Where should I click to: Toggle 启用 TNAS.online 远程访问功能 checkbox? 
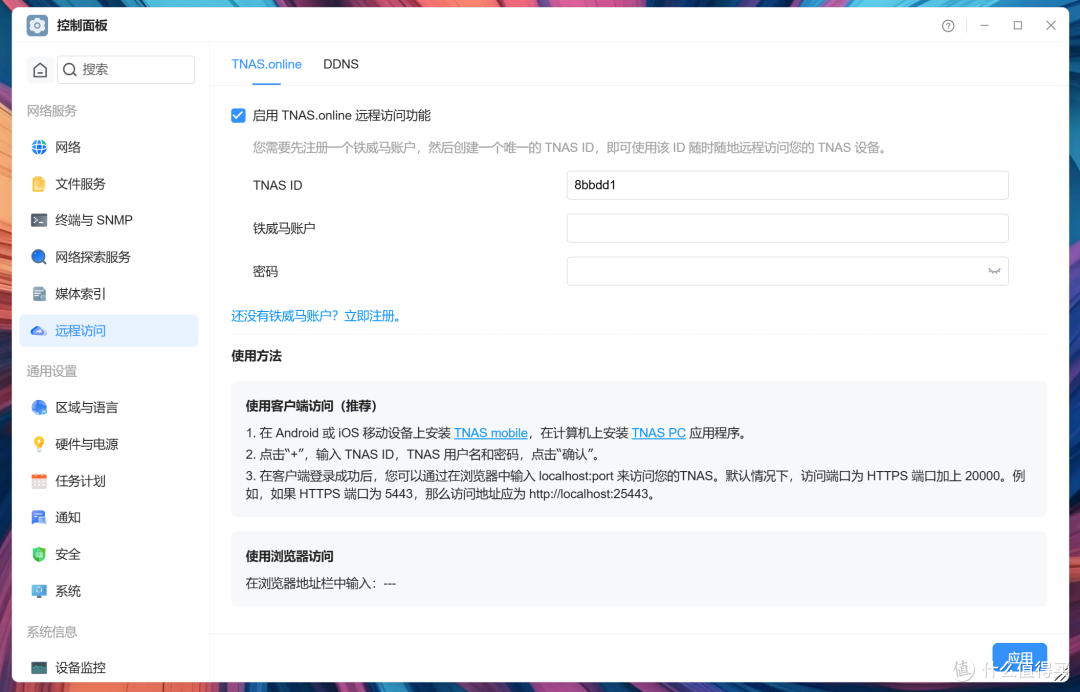pyautogui.click(x=238, y=116)
